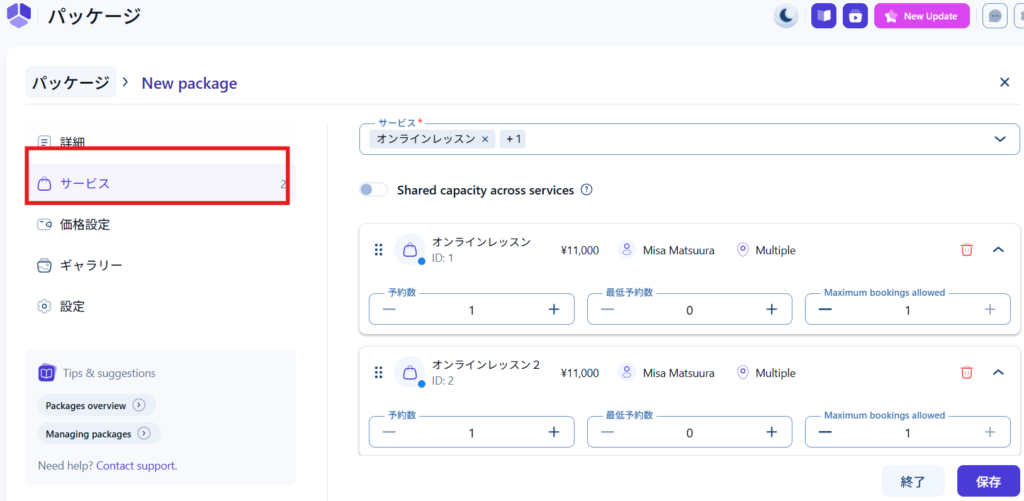Open the video tutorials icon in header

pos(855,16)
